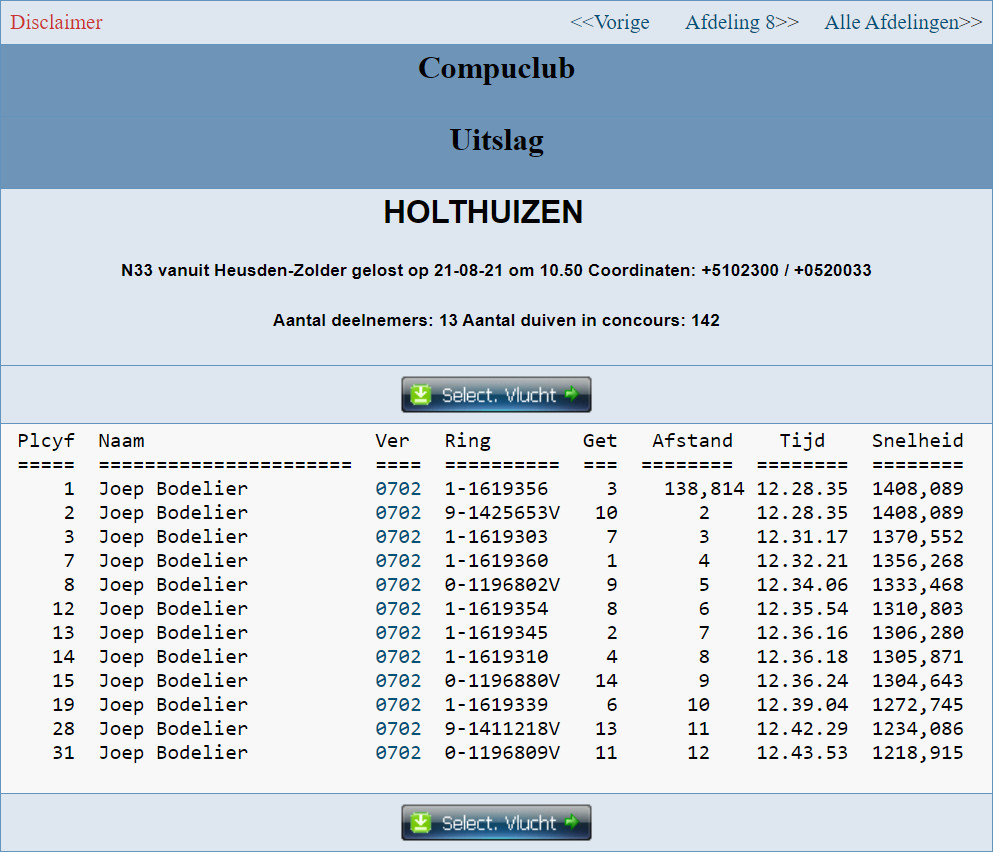Screen dimensions: 993x852
Task: Click ring number 1-1619356
Action: 496,489
